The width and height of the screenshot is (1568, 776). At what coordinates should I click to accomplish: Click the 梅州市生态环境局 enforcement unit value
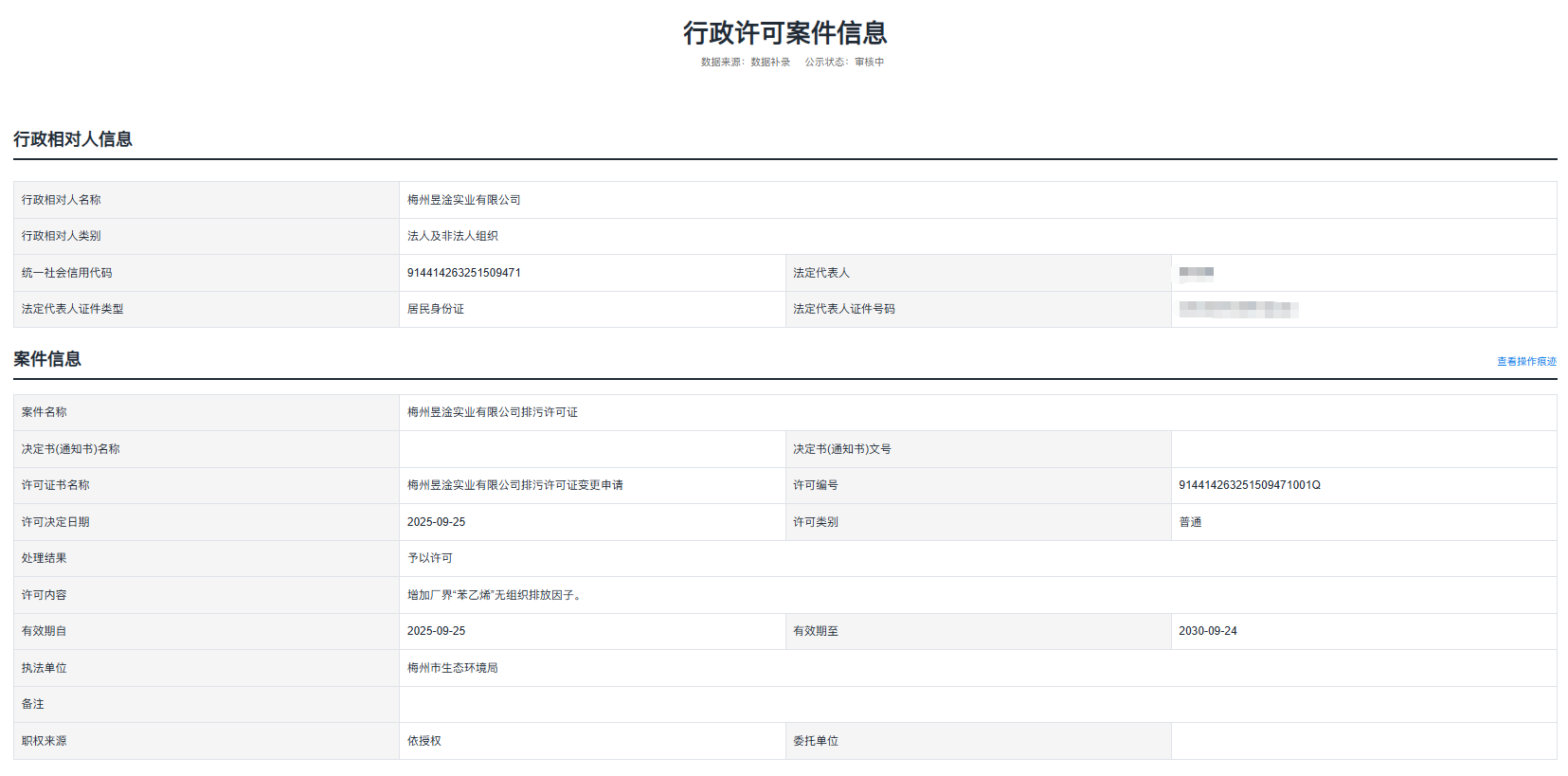452,668
